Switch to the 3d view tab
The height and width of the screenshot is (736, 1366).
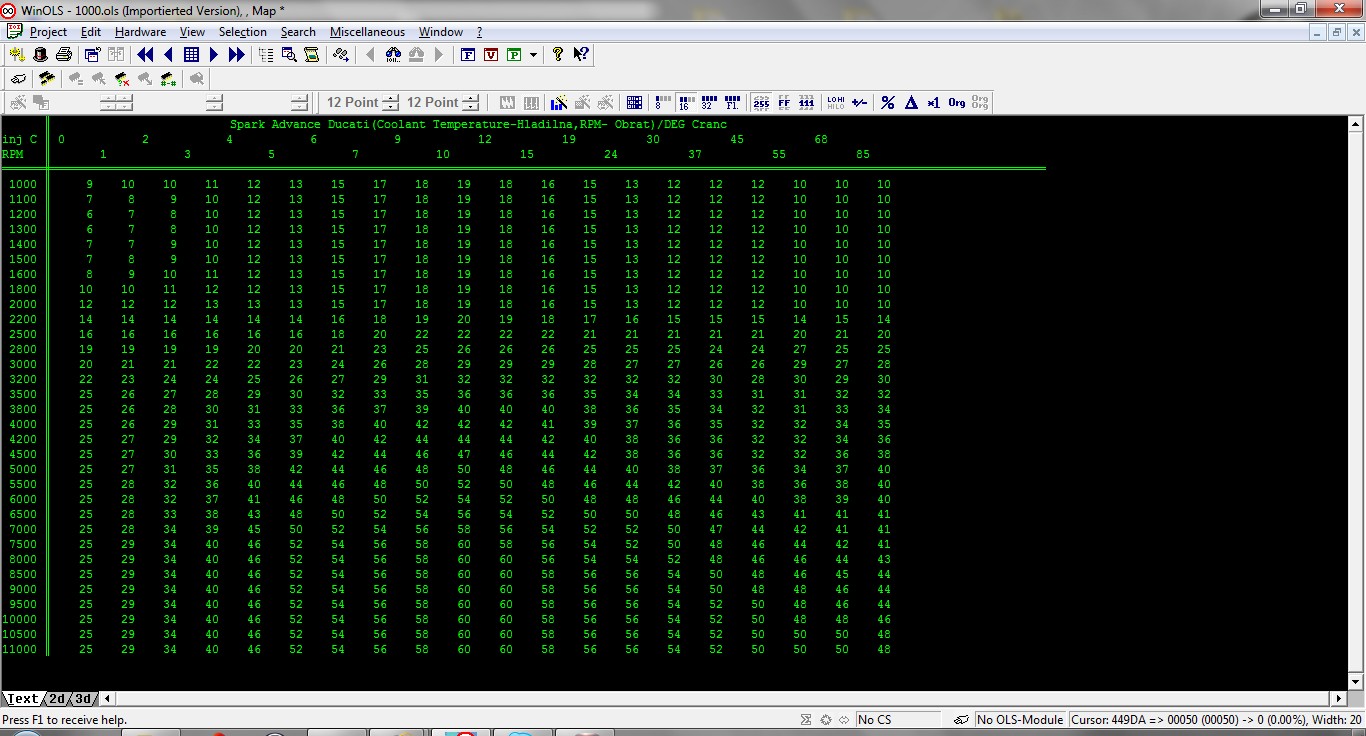[84, 699]
